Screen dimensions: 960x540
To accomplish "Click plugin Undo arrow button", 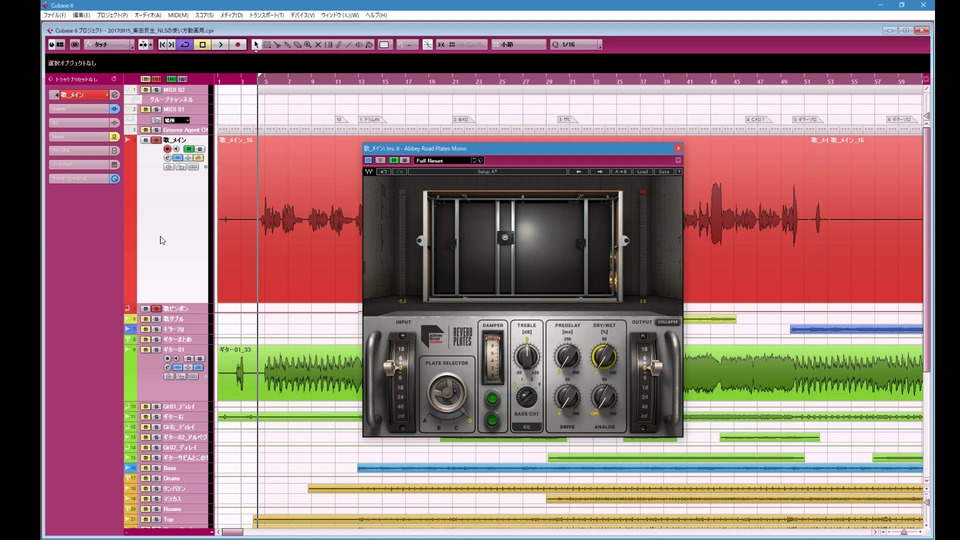I will [383, 172].
